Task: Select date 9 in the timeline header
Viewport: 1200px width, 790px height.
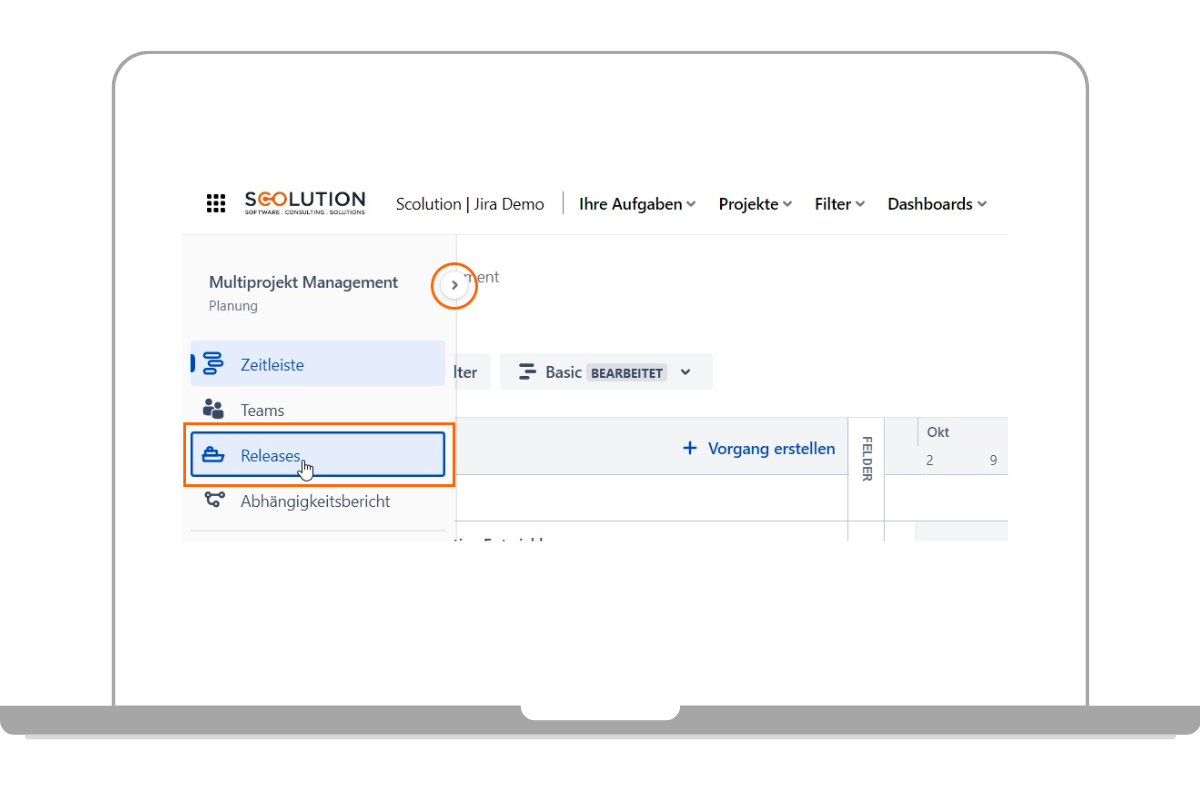Action: 993,461
